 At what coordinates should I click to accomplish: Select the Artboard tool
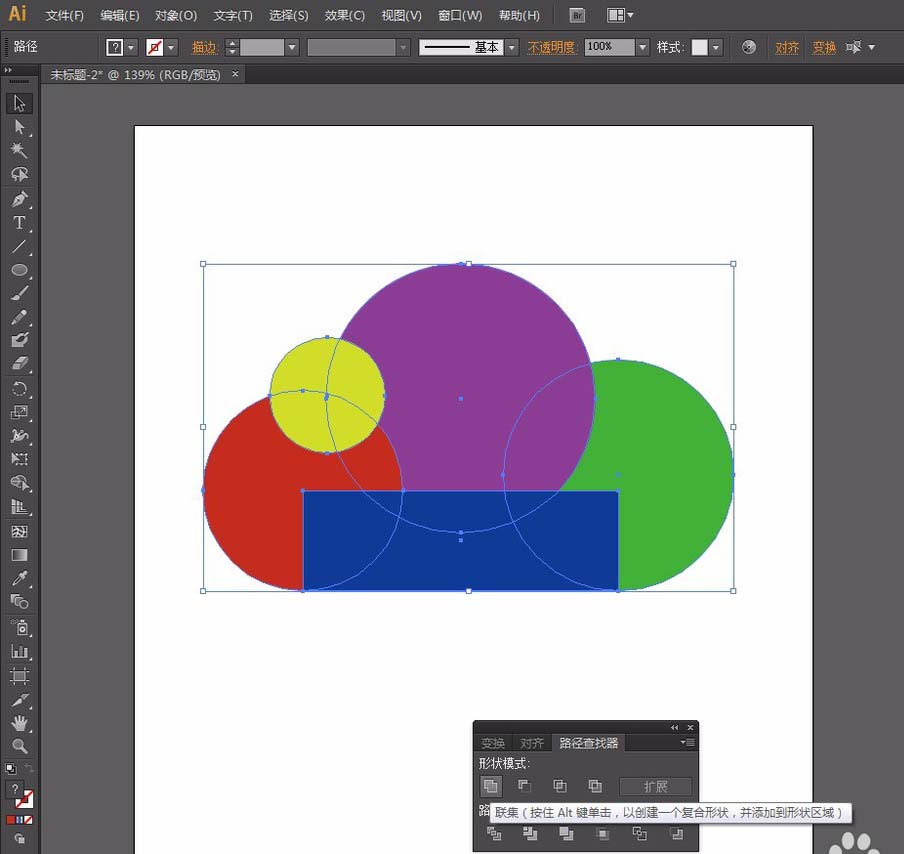click(20, 675)
